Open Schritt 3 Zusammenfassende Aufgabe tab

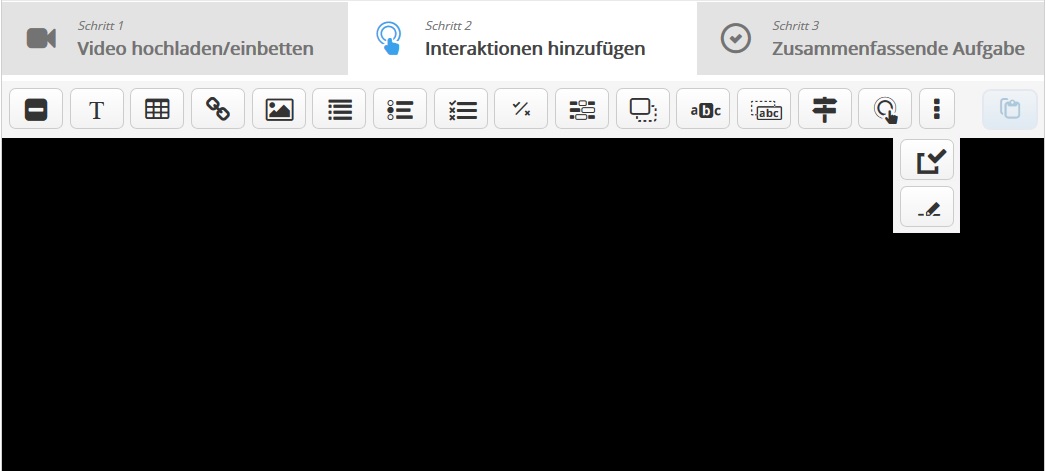[x=871, y=39]
